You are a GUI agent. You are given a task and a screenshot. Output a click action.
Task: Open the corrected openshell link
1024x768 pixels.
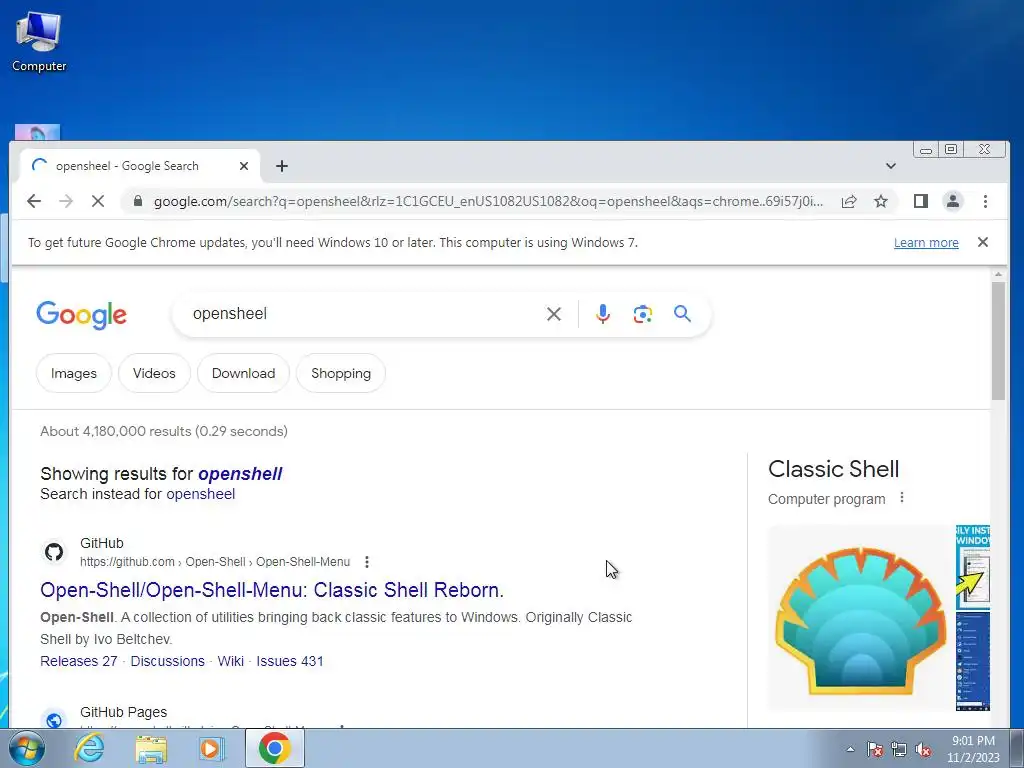point(240,473)
